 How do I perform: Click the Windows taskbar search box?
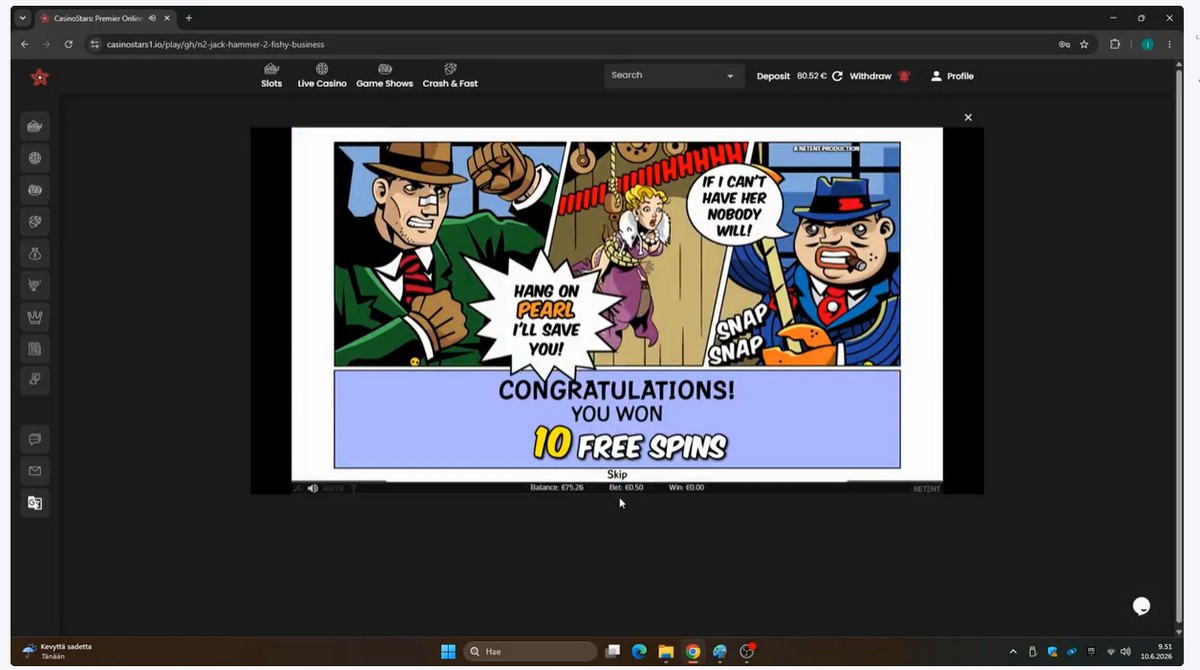(530, 651)
